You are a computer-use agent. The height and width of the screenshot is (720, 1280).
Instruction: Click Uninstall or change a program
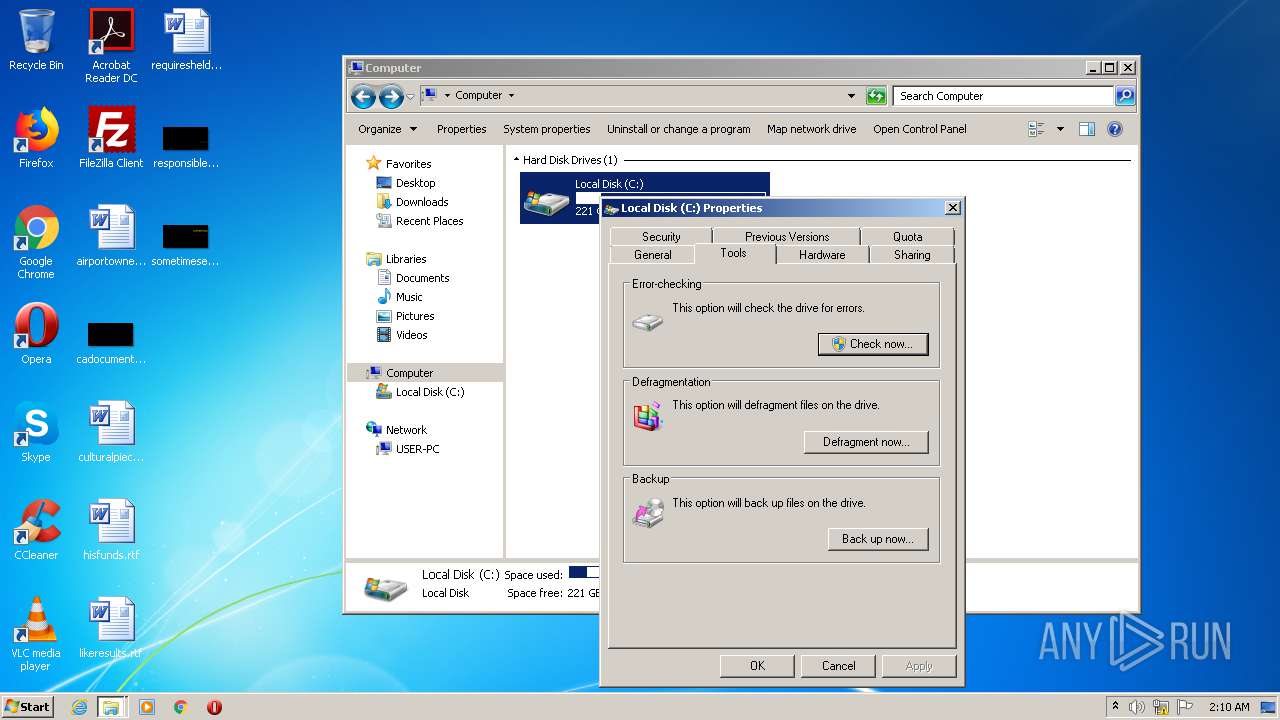point(679,129)
